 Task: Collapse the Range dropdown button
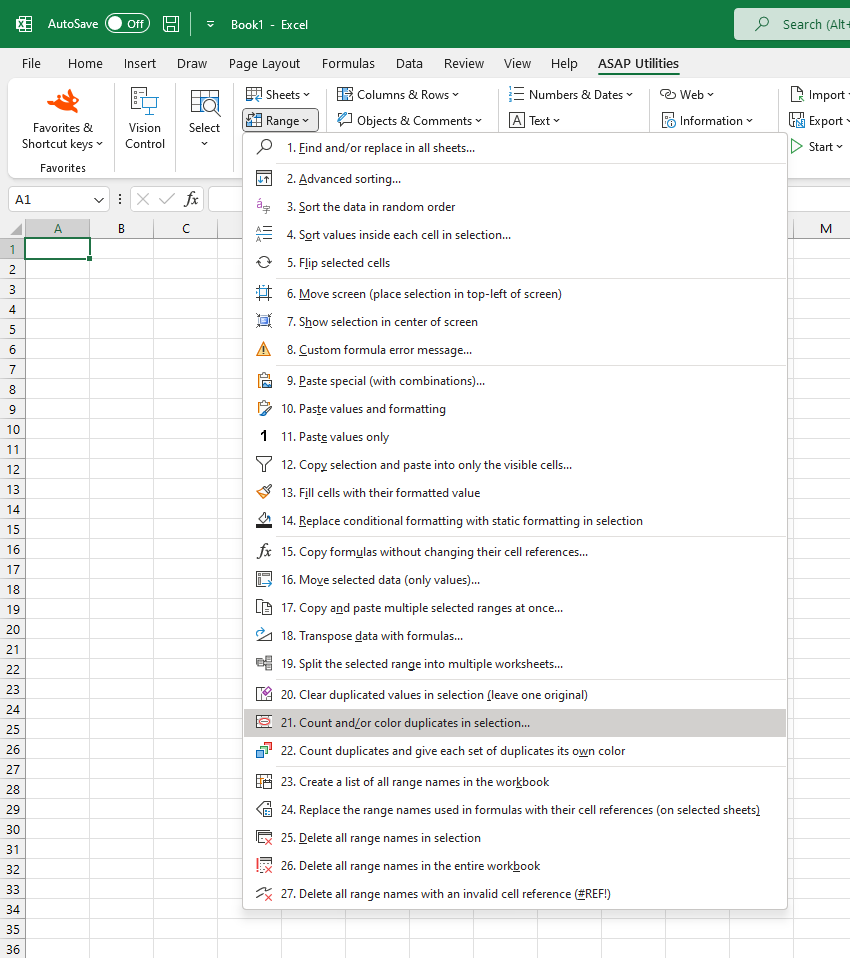click(x=280, y=120)
